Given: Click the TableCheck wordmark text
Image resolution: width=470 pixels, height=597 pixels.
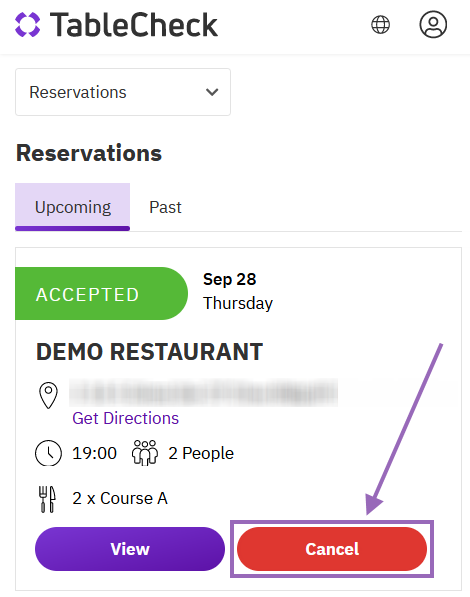Looking at the screenshot, I should 134,25.
